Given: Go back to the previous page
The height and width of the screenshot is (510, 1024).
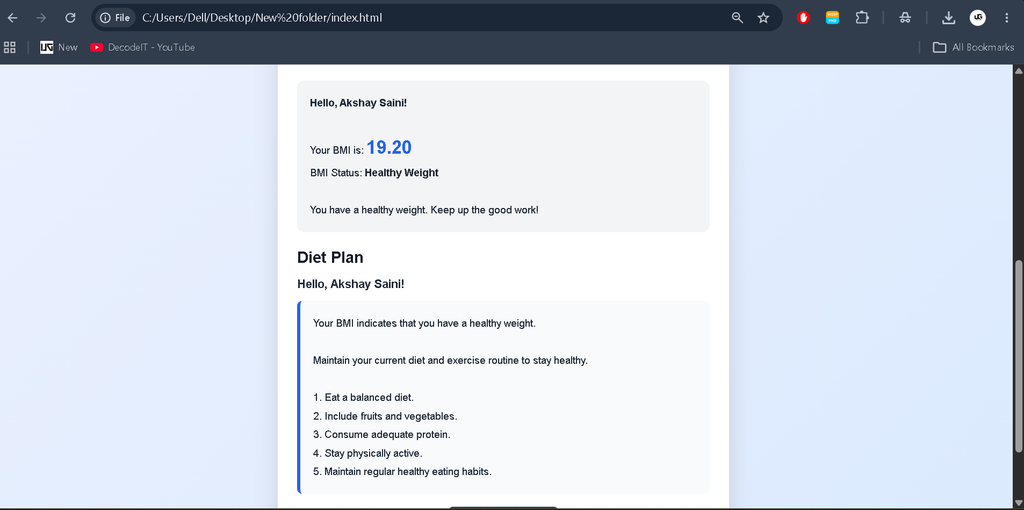Looking at the screenshot, I should pyautogui.click(x=12, y=18).
